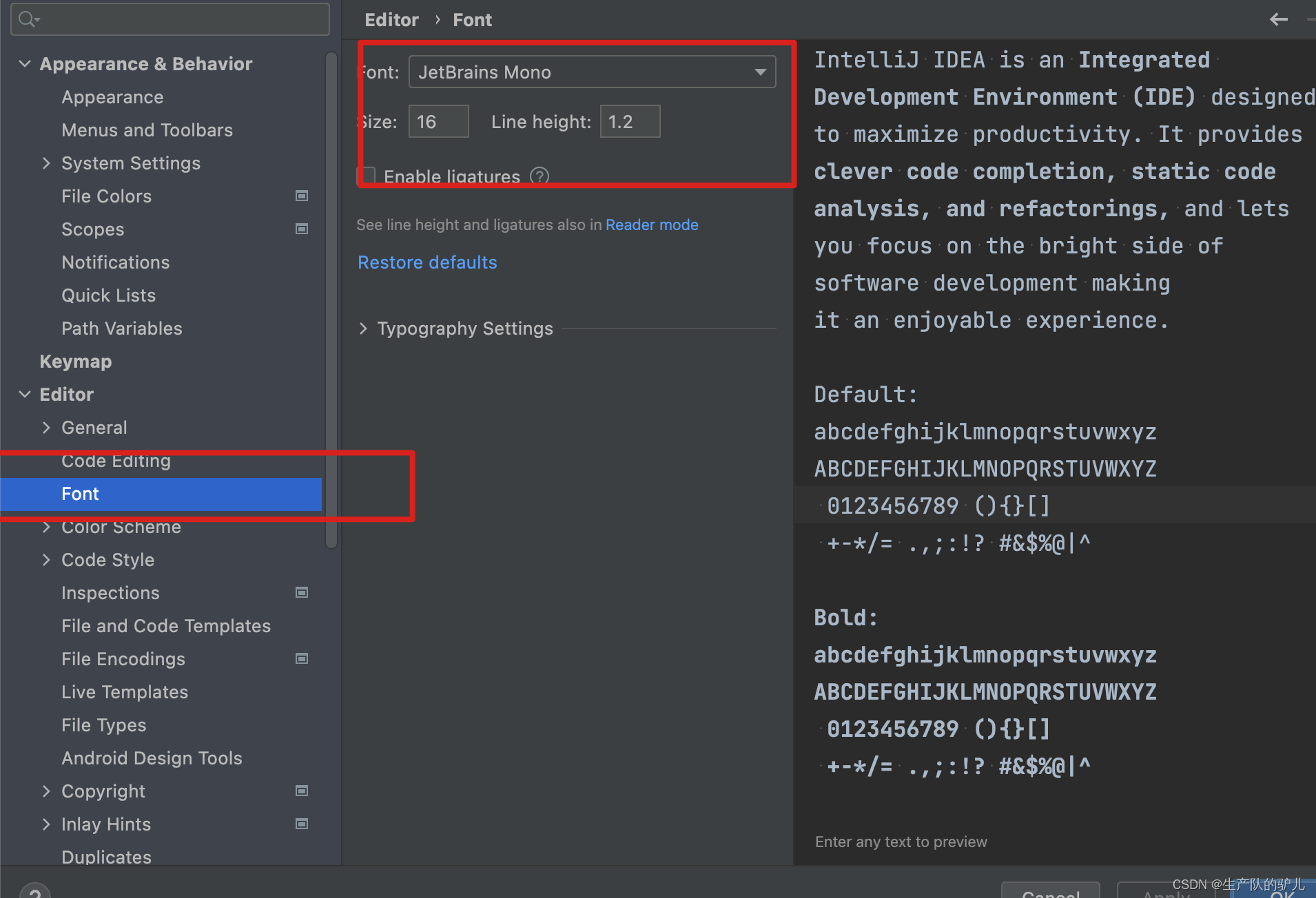1316x898 pixels.
Task: Click the 'Default:' line in preview
Action: pos(866,395)
